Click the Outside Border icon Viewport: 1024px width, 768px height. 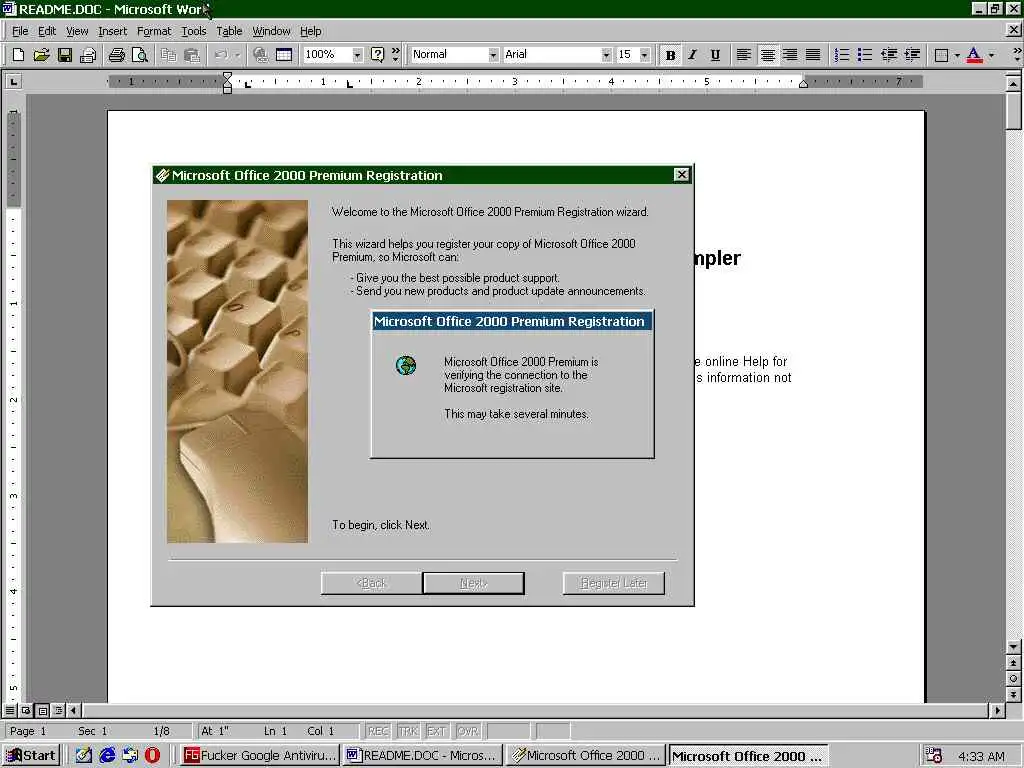click(x=941, y=55)
